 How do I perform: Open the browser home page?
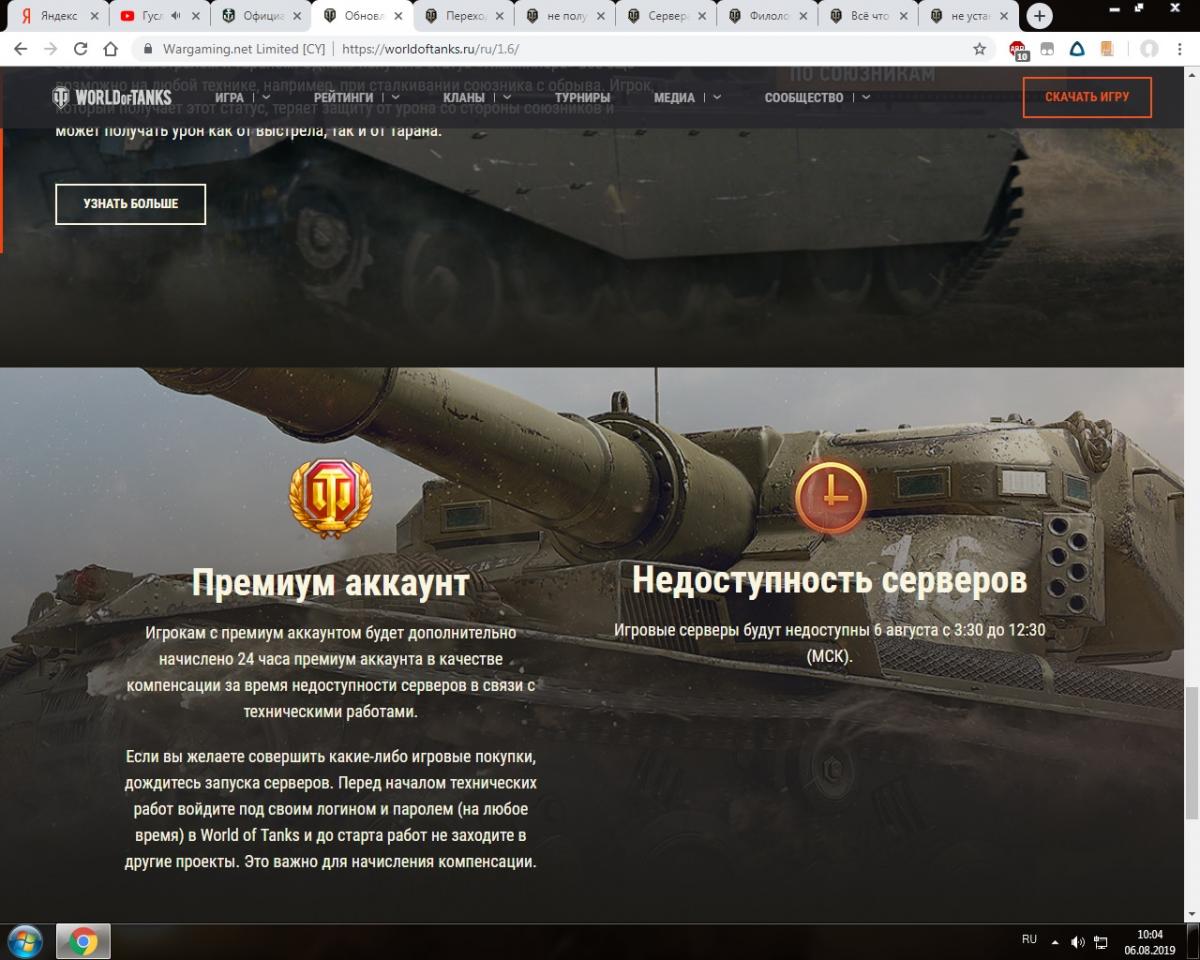click(x=112, y=48)
